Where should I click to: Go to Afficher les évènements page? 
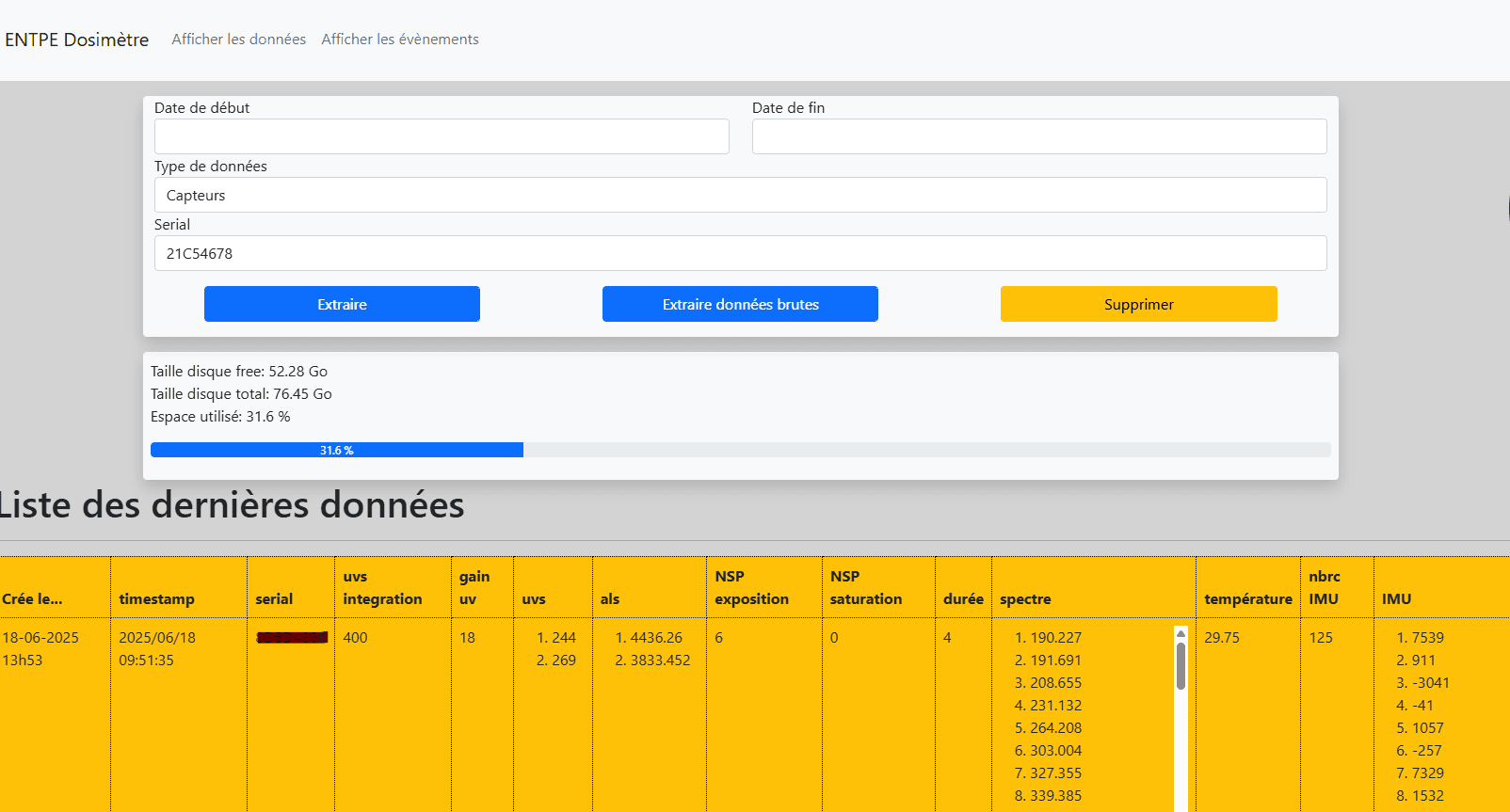pyautogui.click(x=400, y=40)
